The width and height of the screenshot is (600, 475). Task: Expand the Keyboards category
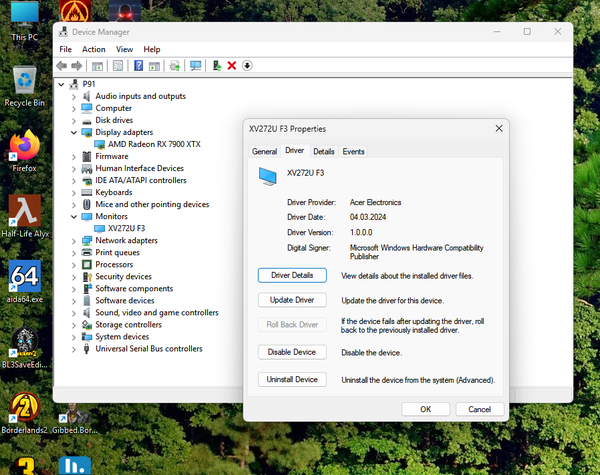point(74,193)
